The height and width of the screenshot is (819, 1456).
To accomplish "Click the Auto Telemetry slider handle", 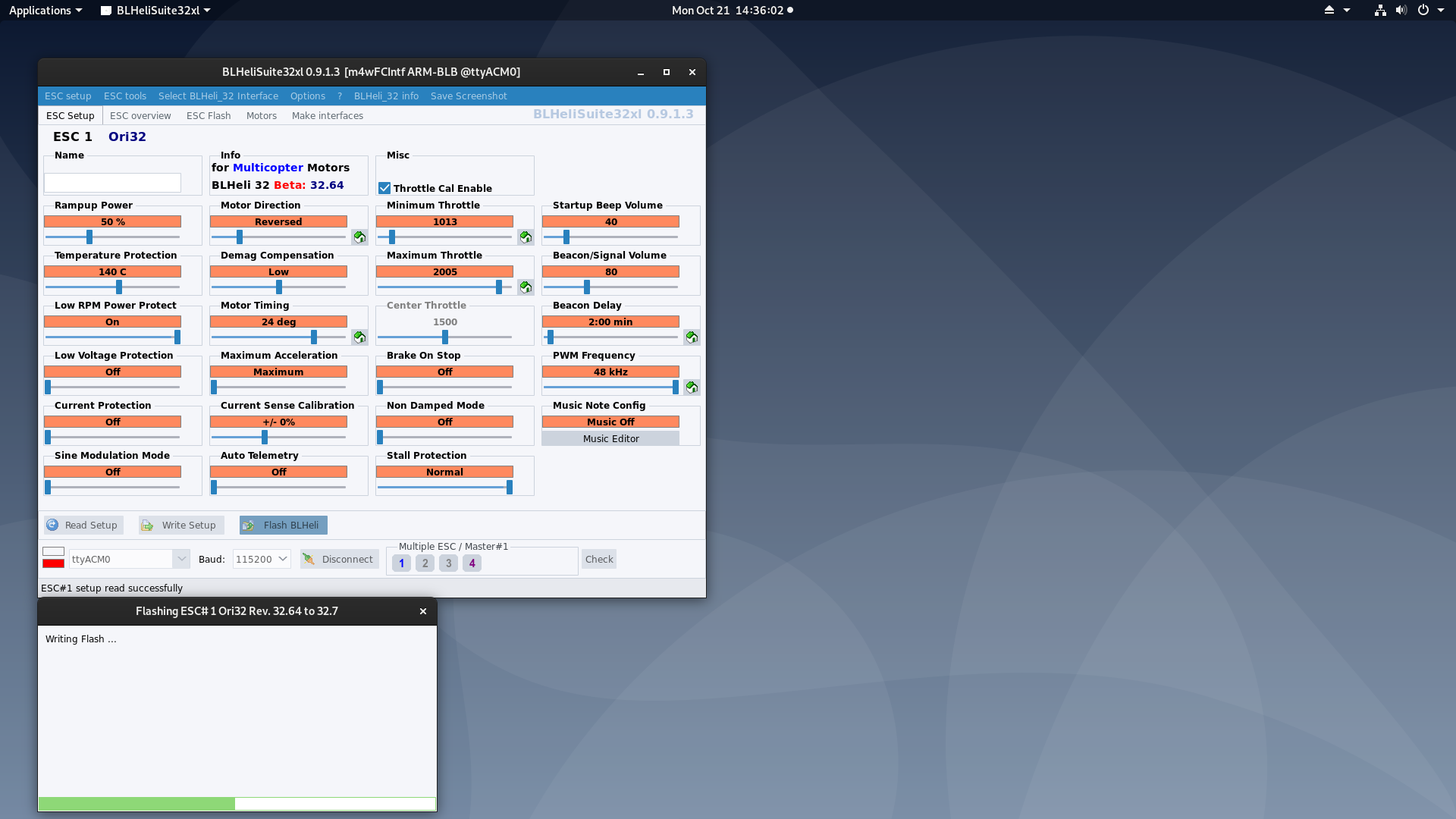I will click(214, 488).
